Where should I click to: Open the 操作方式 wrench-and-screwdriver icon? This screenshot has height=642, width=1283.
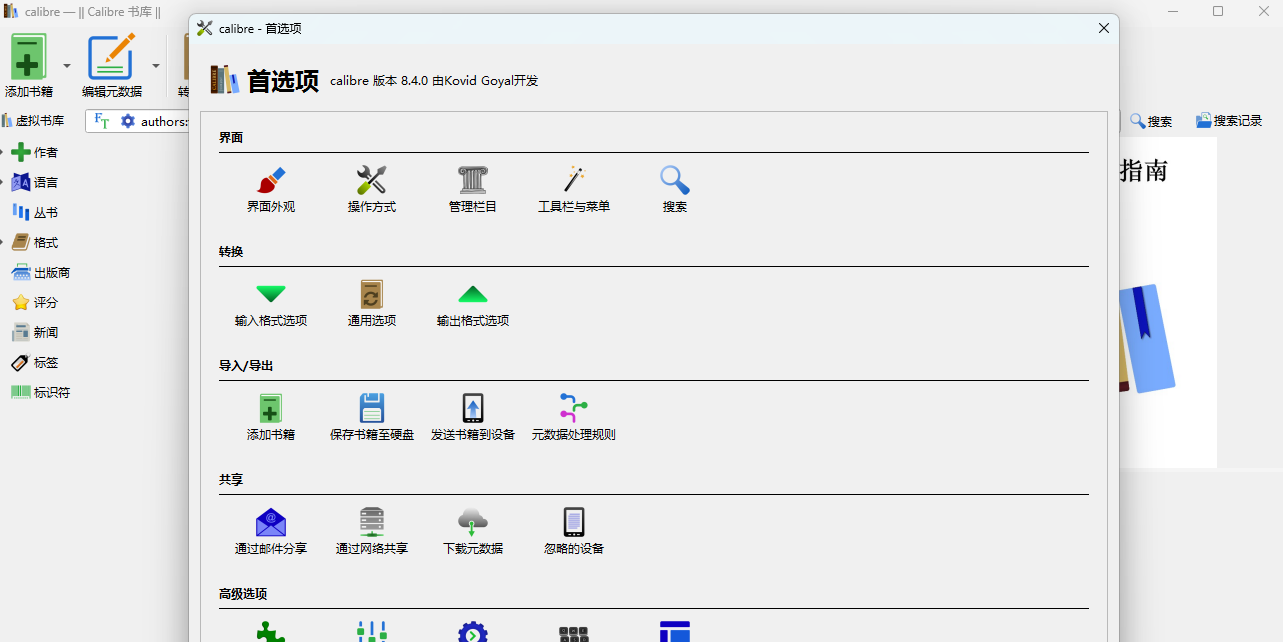point(372,181)
